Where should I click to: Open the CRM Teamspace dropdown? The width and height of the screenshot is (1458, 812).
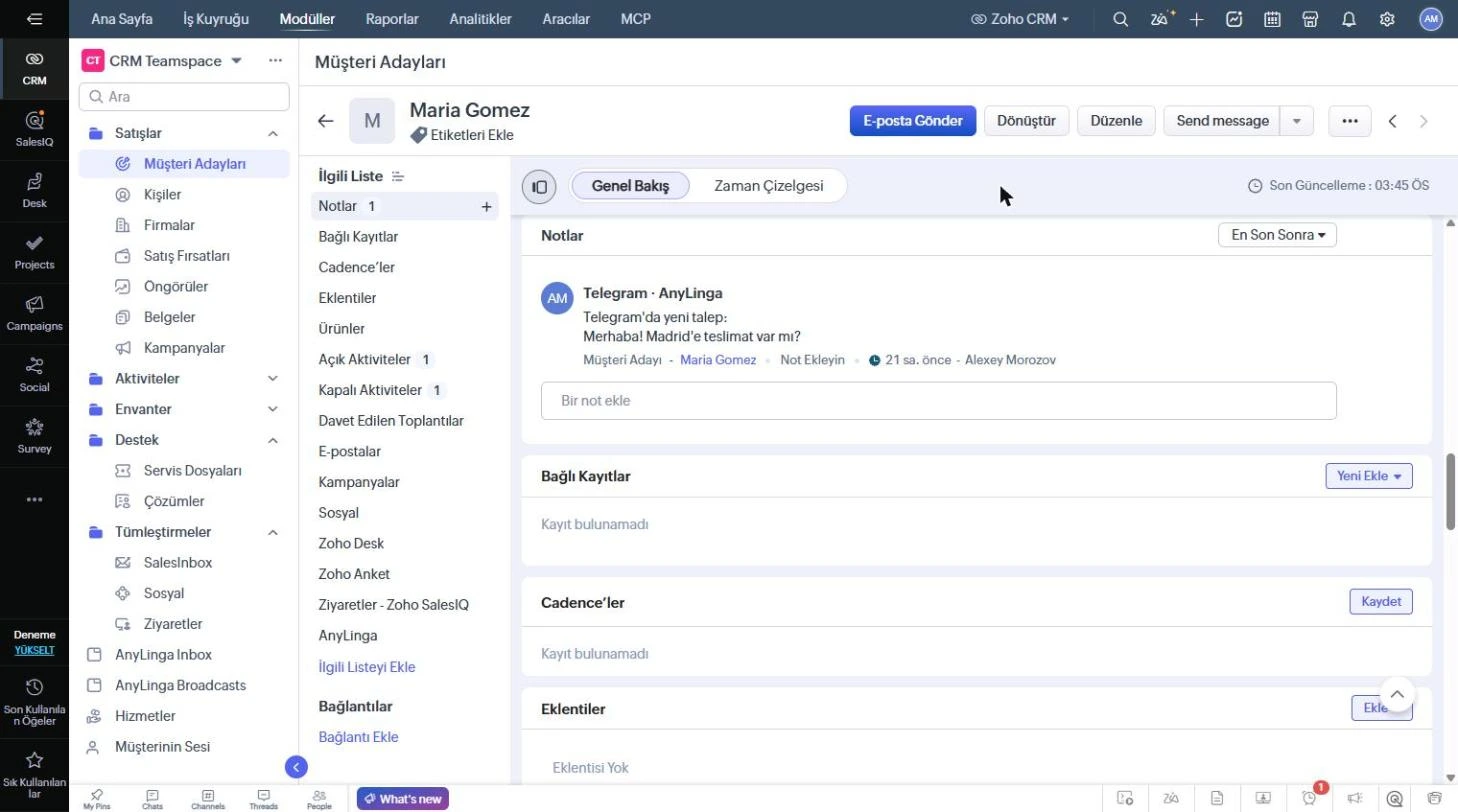[x=237, y=61]
